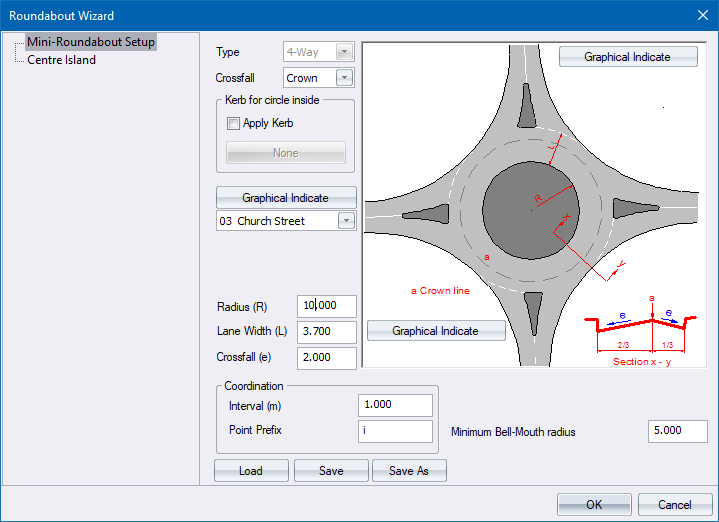
Task: Close the Roundabout Wizard window
Action: [x=702, y=15]
